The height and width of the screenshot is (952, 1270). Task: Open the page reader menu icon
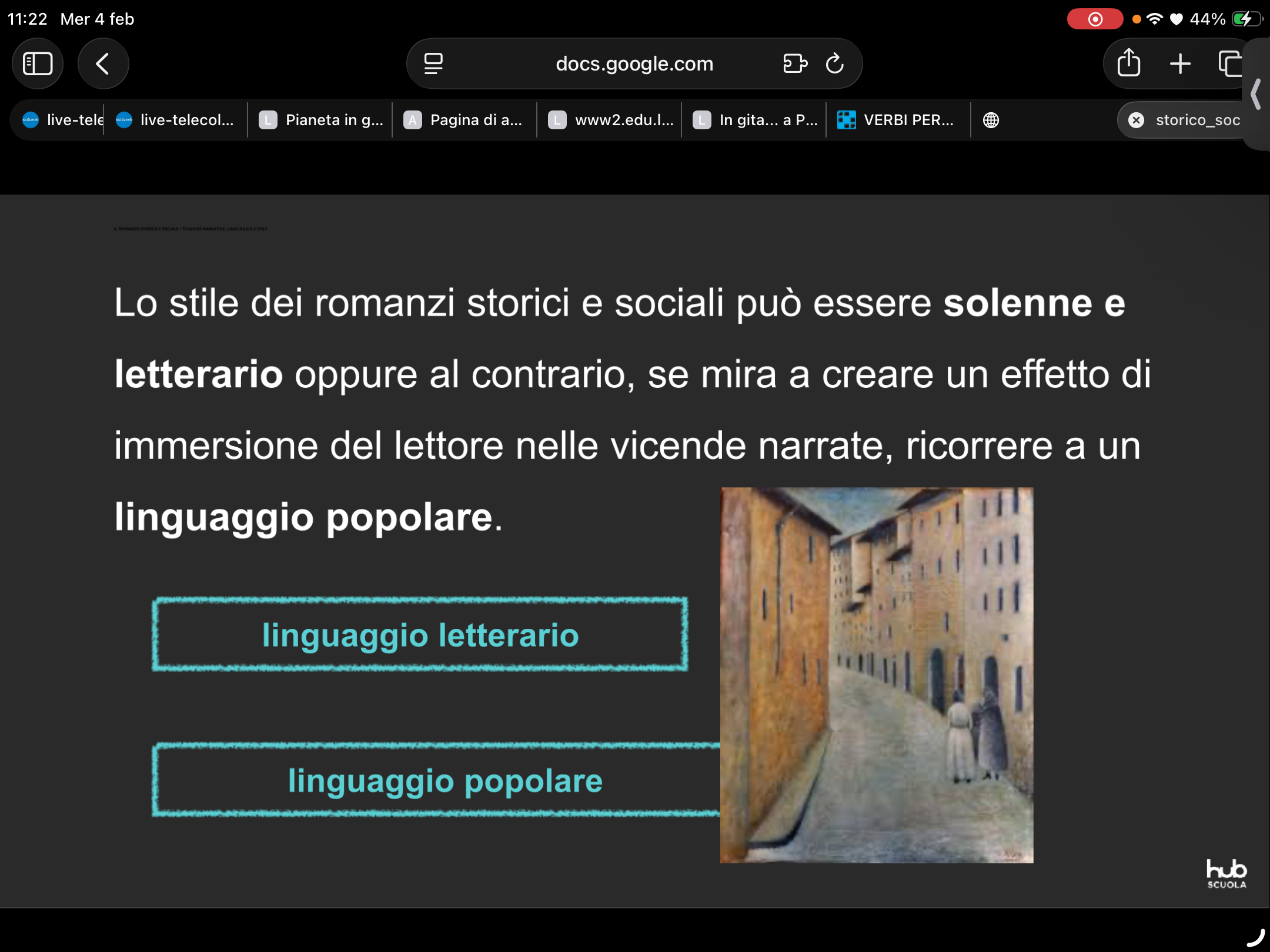(x=433, y=63)
